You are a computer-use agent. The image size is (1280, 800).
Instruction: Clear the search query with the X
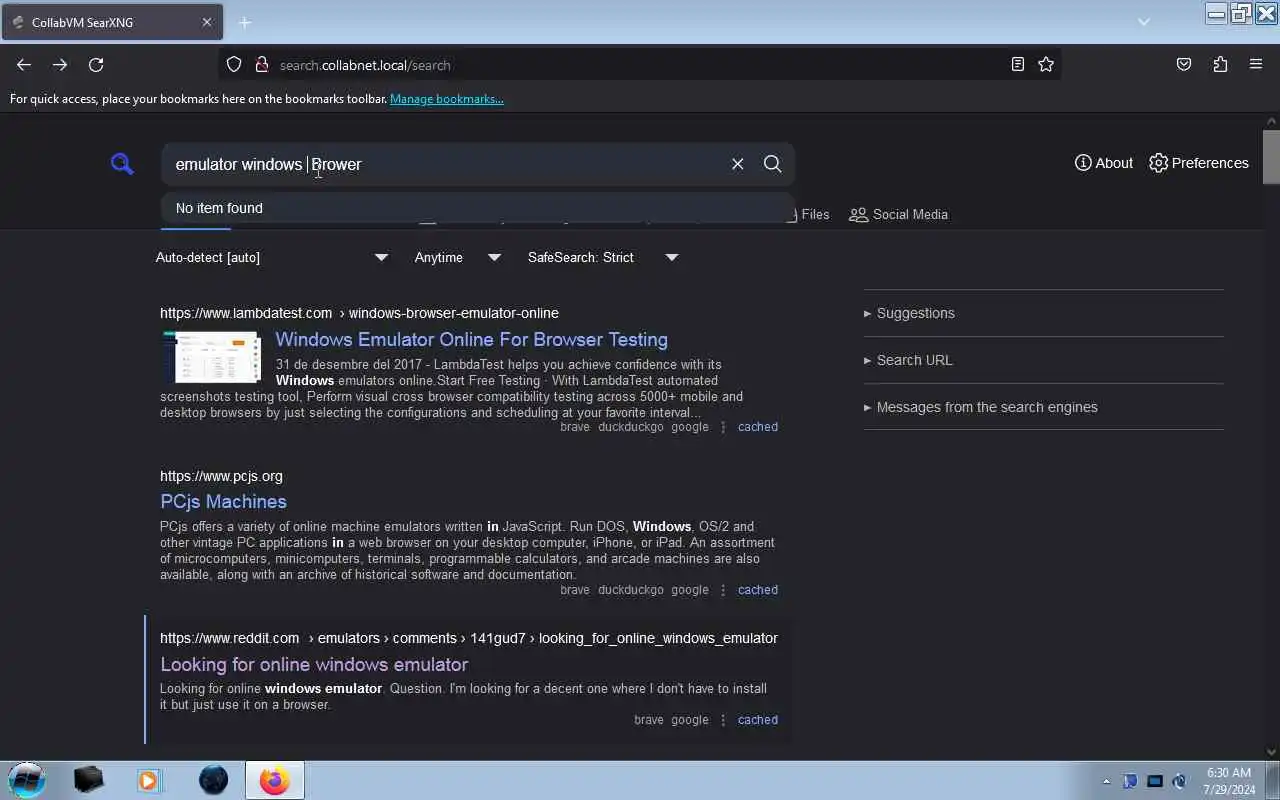738,164
